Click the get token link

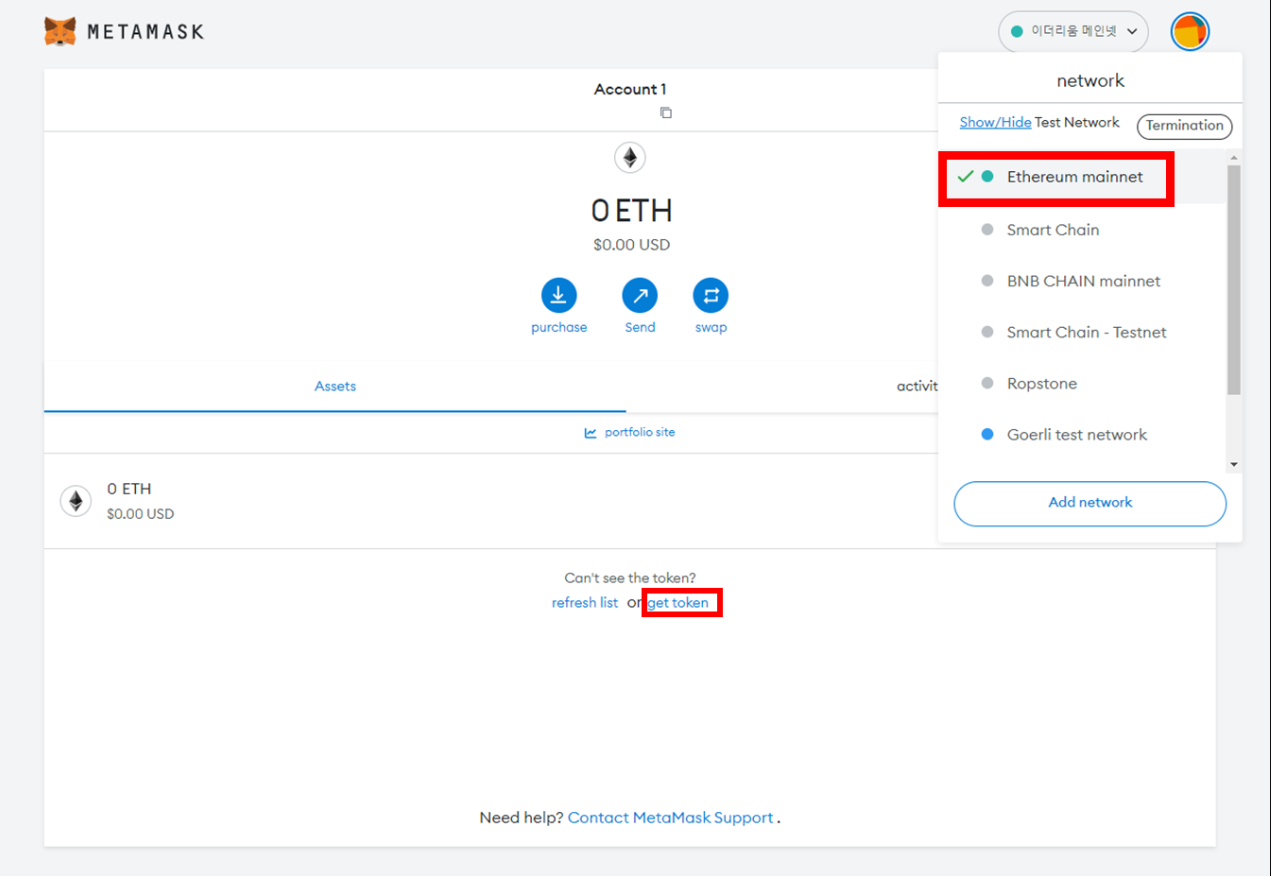(x=678, y=603)
